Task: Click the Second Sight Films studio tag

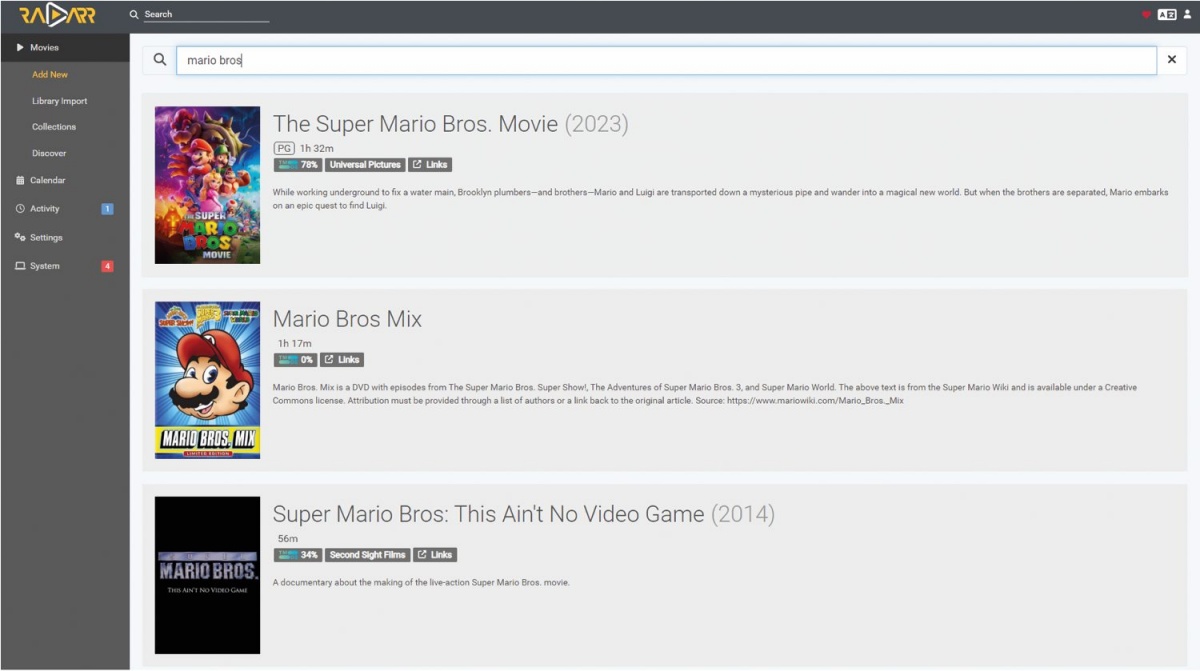Action: (368, 555)
